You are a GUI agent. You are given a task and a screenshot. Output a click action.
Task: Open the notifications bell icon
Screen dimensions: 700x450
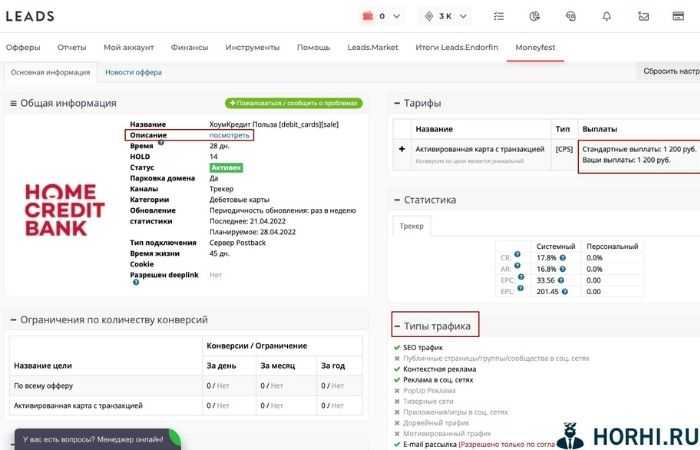click(606, 16)
